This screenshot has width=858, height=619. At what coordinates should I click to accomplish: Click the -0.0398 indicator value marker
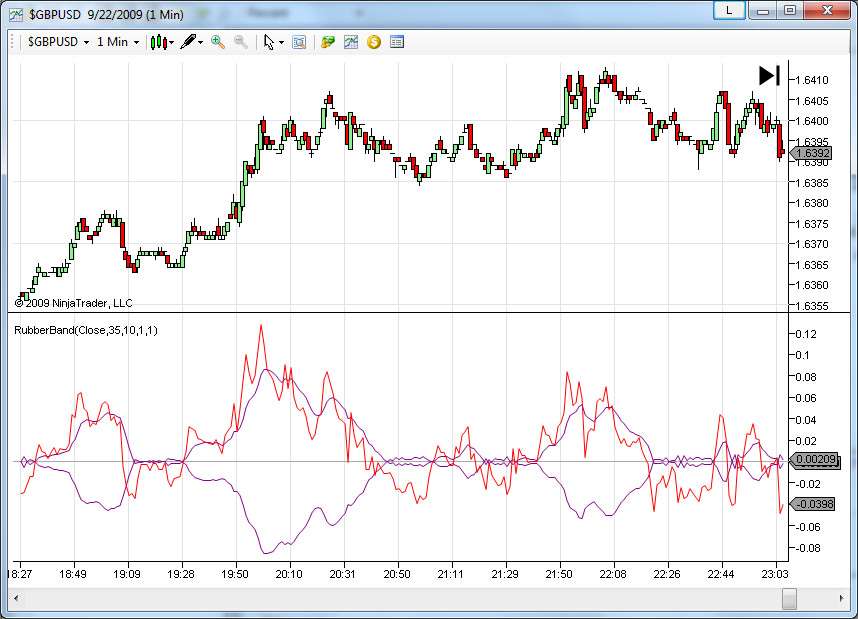click(x=813, y=504)
